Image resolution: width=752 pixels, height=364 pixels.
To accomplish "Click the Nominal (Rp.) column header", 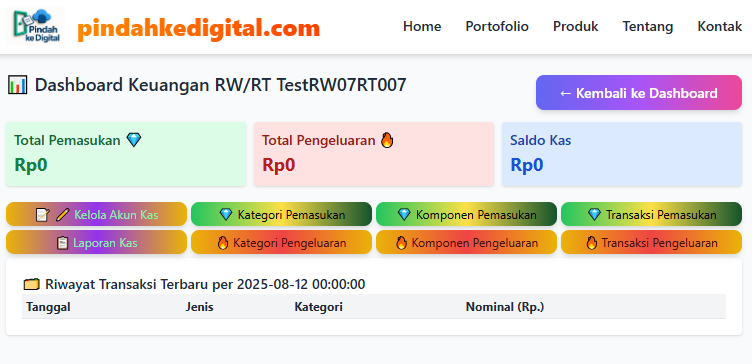I will point(505,307).
